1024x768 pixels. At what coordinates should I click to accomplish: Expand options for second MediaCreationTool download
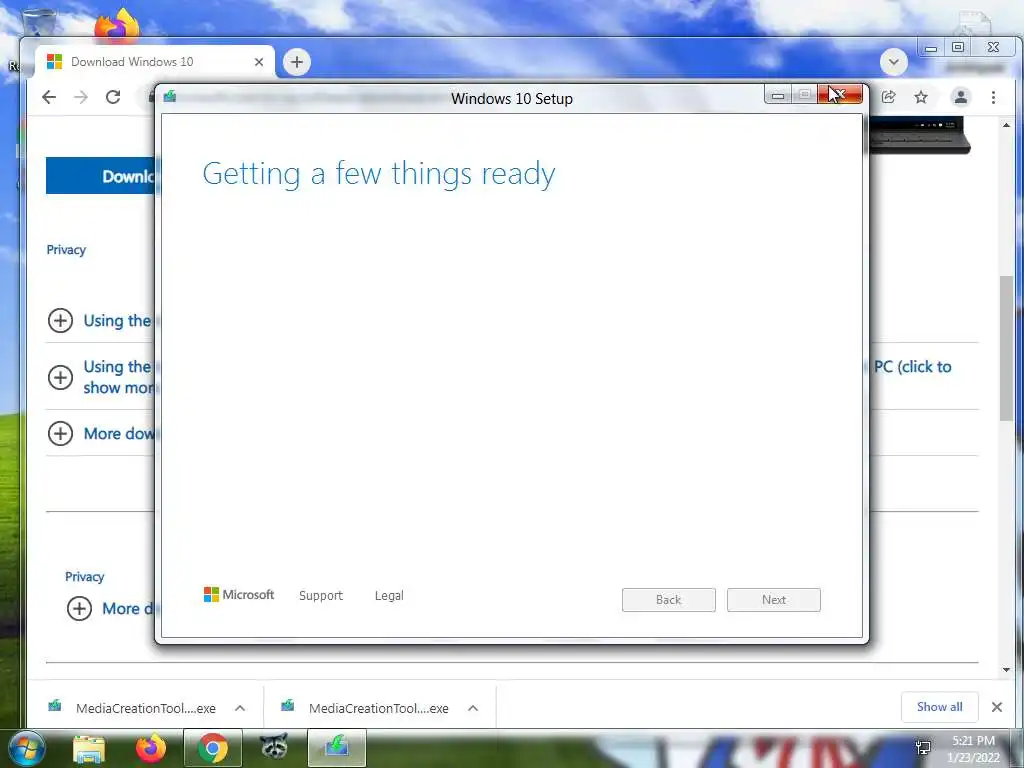(x=473, y=708)
